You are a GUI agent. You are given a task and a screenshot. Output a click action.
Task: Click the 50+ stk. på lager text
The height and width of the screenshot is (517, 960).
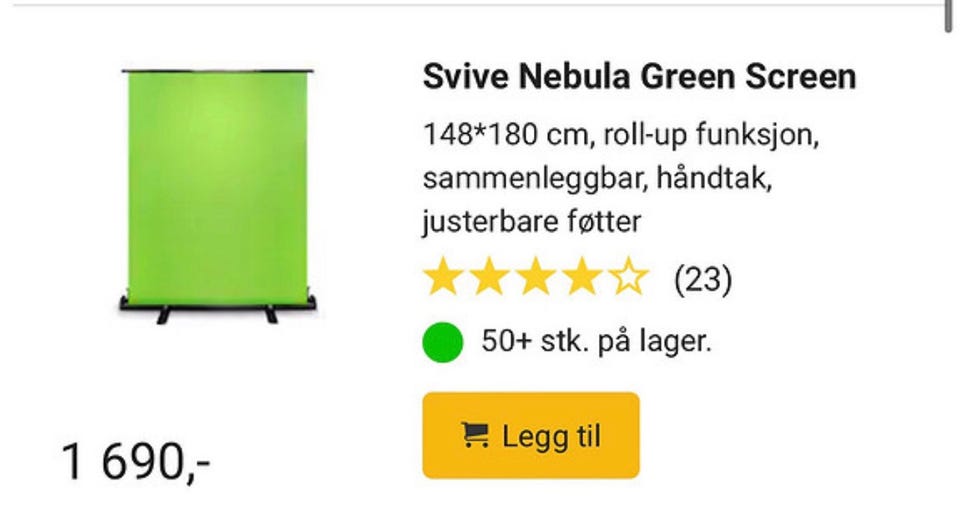(x=596, y=341)
